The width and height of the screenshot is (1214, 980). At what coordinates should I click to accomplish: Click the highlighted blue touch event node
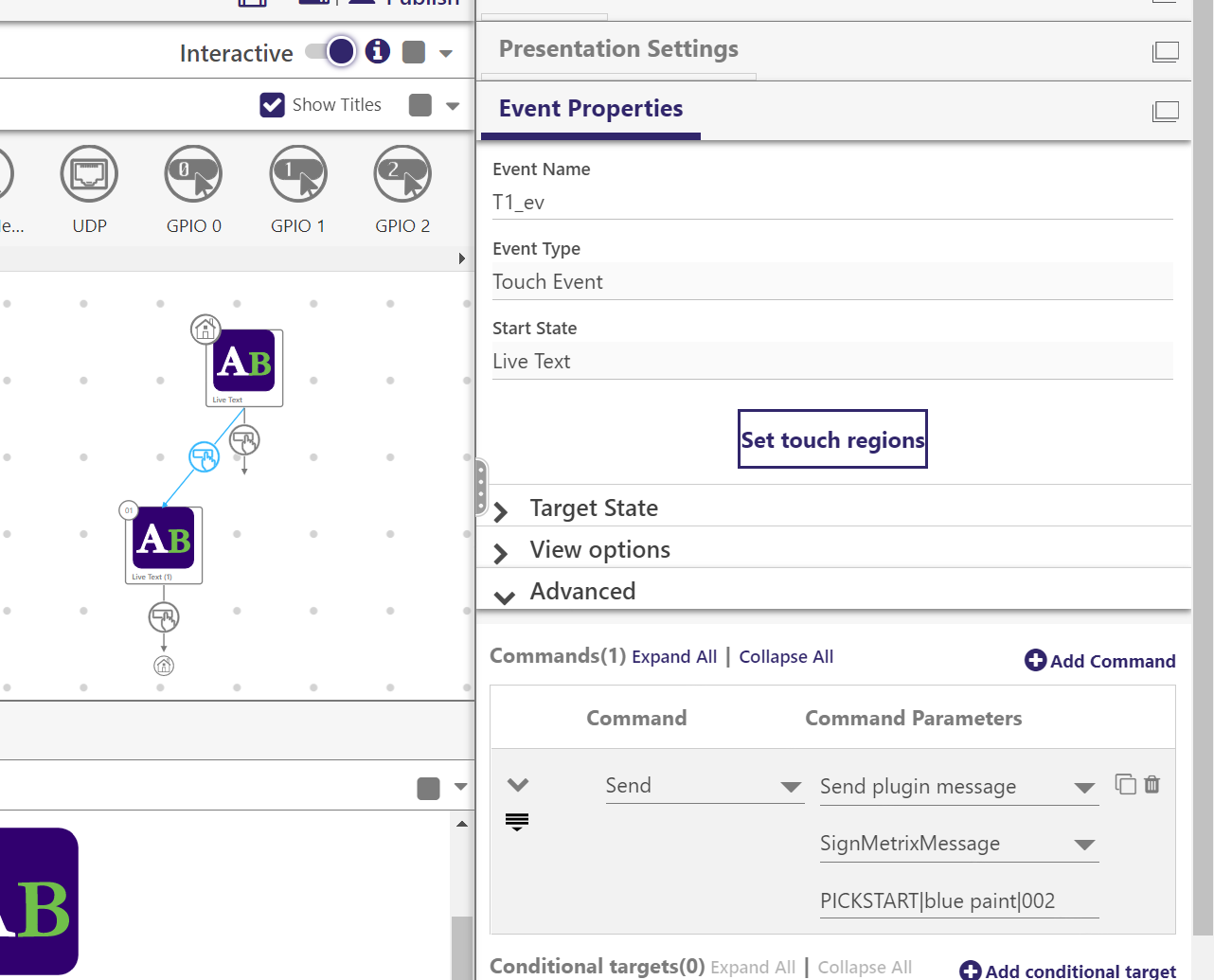[x=204, y=457]
